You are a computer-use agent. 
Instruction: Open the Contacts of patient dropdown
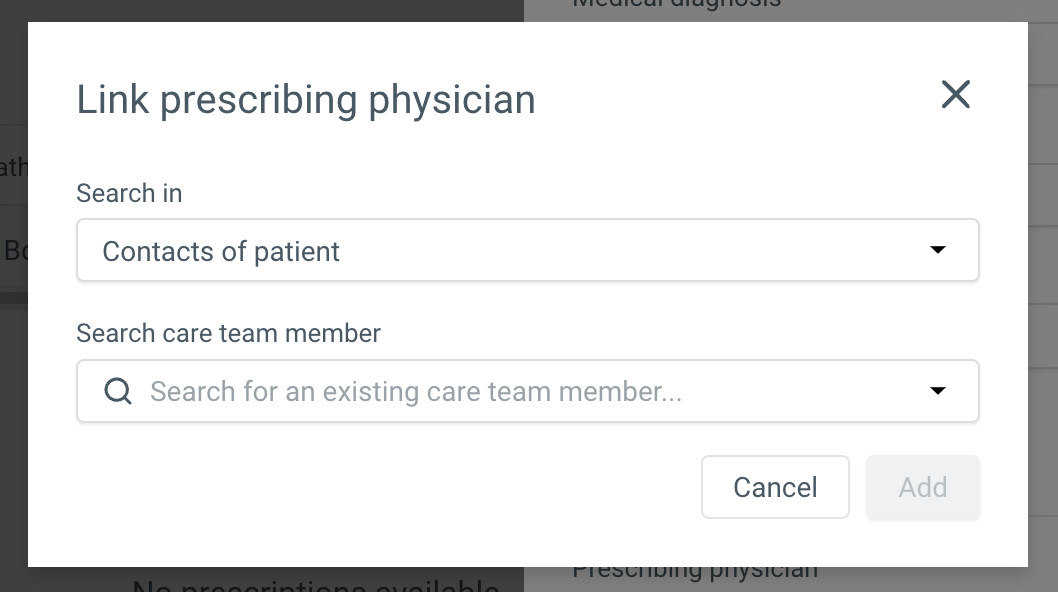coord(528,250)
